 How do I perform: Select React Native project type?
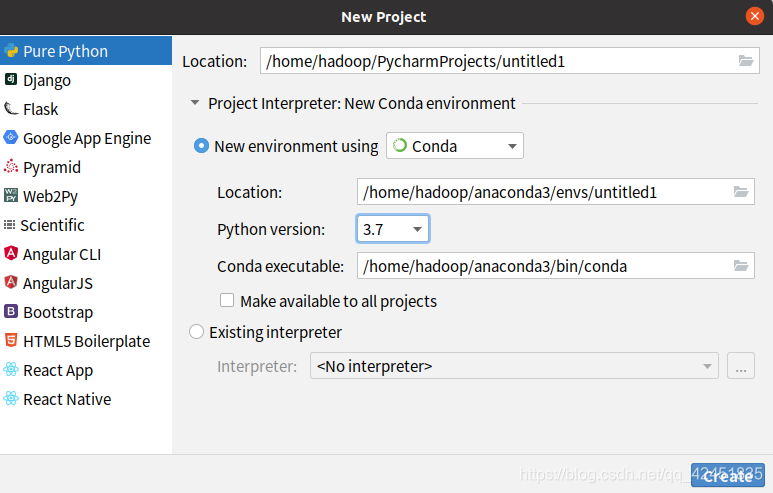point(86,399)
